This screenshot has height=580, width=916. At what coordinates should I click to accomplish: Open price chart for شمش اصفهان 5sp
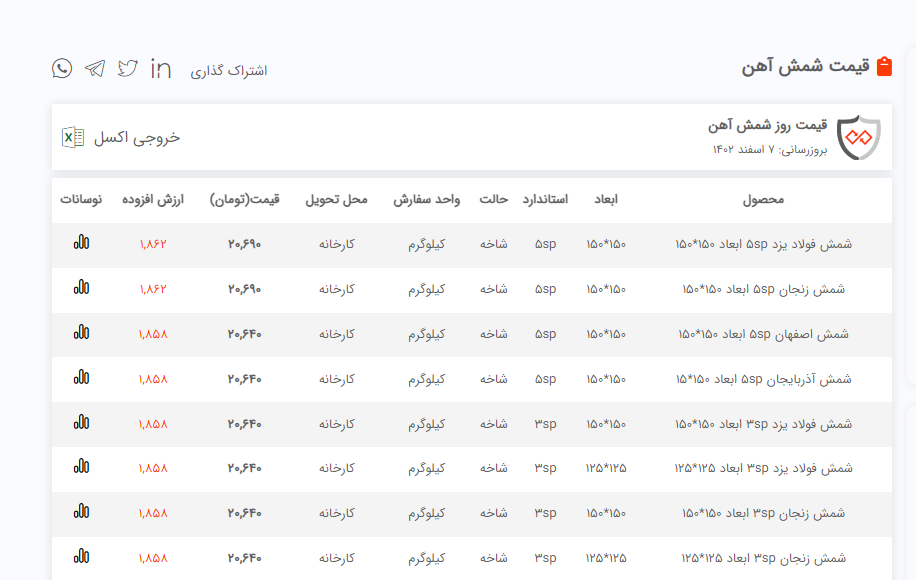81,333
